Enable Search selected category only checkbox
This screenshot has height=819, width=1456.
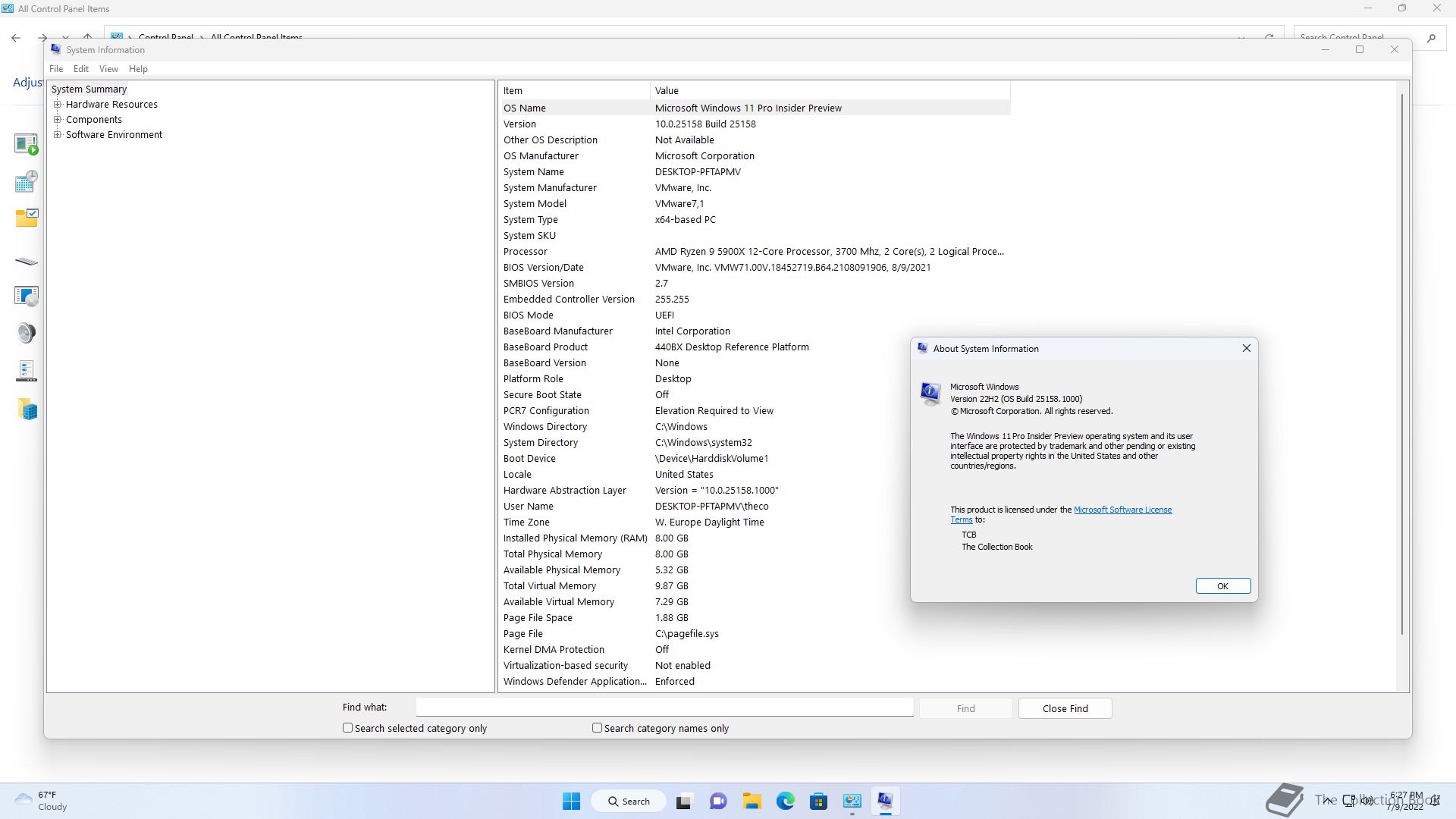[x=347, y=728]
